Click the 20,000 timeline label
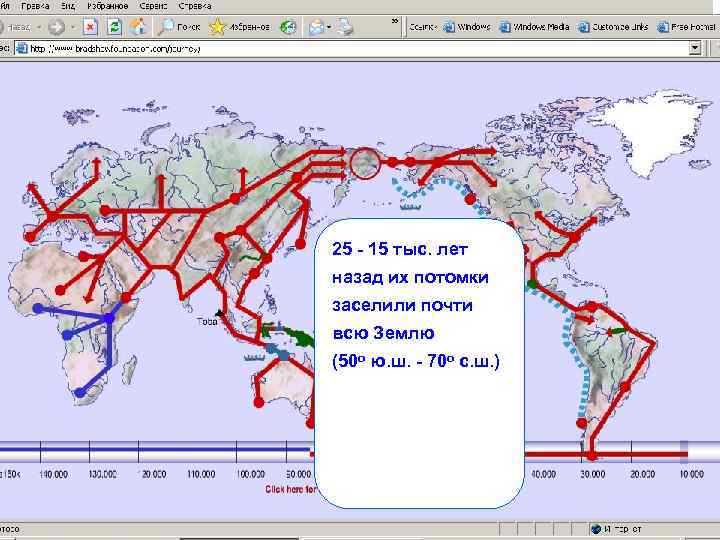This screenshot has height=540, width=720. pyautogui.click(x=642, y=474)
